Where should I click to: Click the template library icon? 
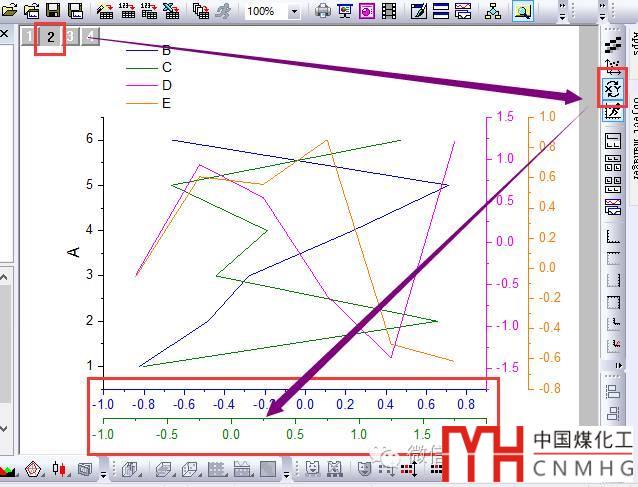pyautogui.click(x=85, y=470)
